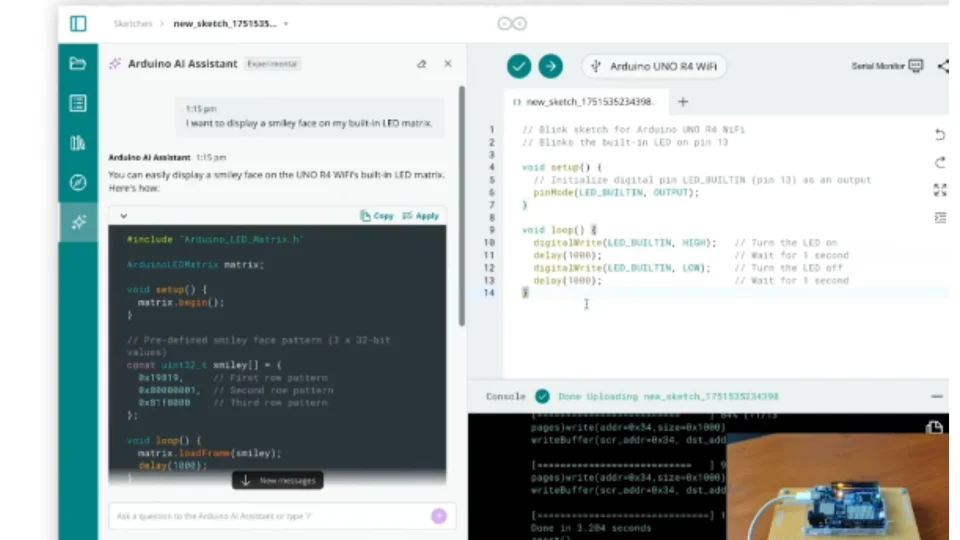Click the Arduino infinity logo
This screenshot has height=540, width=960.
click(x=512, y=23)
